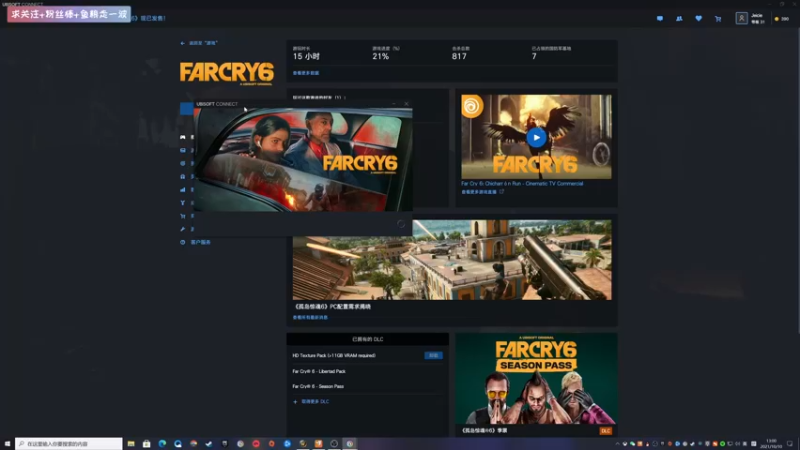View all latest news link

pyautogui.click(x=310, y=317)
